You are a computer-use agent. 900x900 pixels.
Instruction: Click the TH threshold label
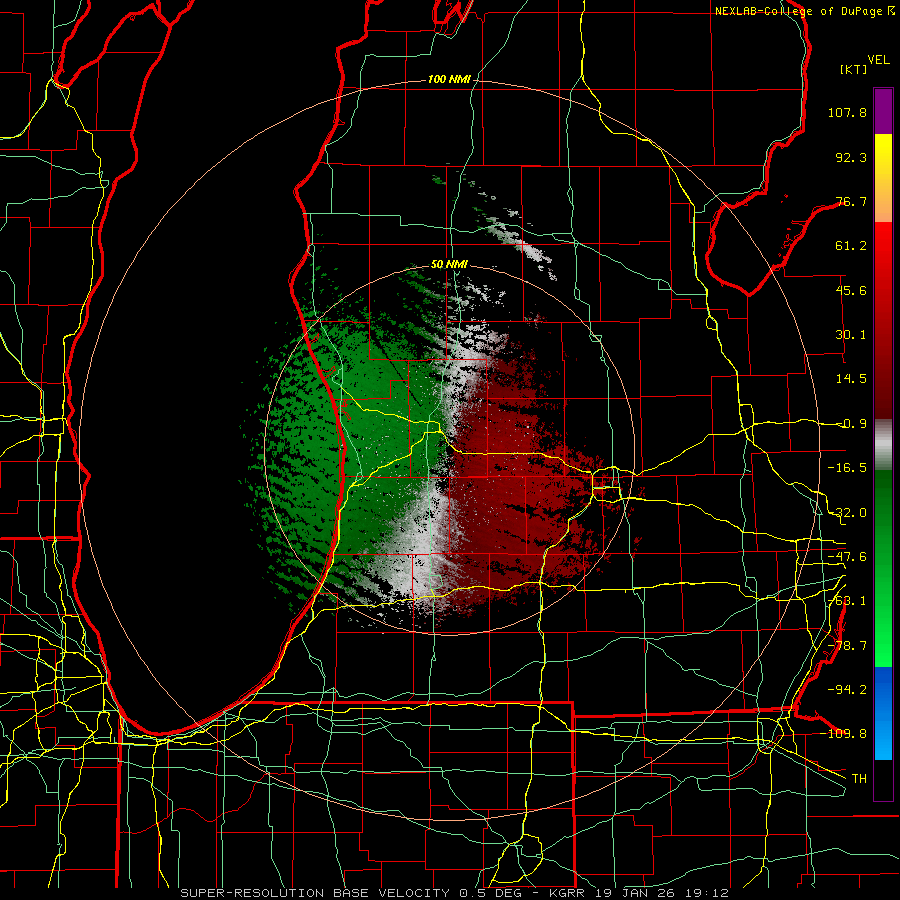point(859,779)
